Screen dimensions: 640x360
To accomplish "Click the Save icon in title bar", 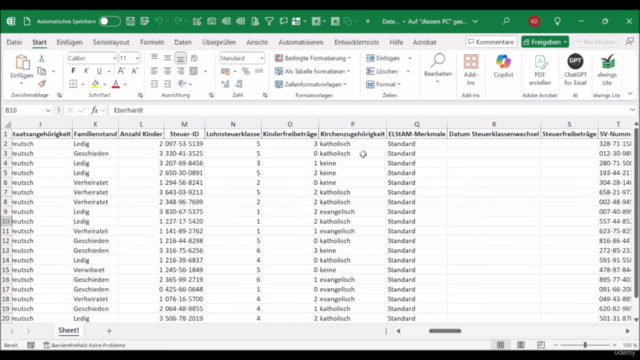I will pyautogui.click(x=130, y=21).
